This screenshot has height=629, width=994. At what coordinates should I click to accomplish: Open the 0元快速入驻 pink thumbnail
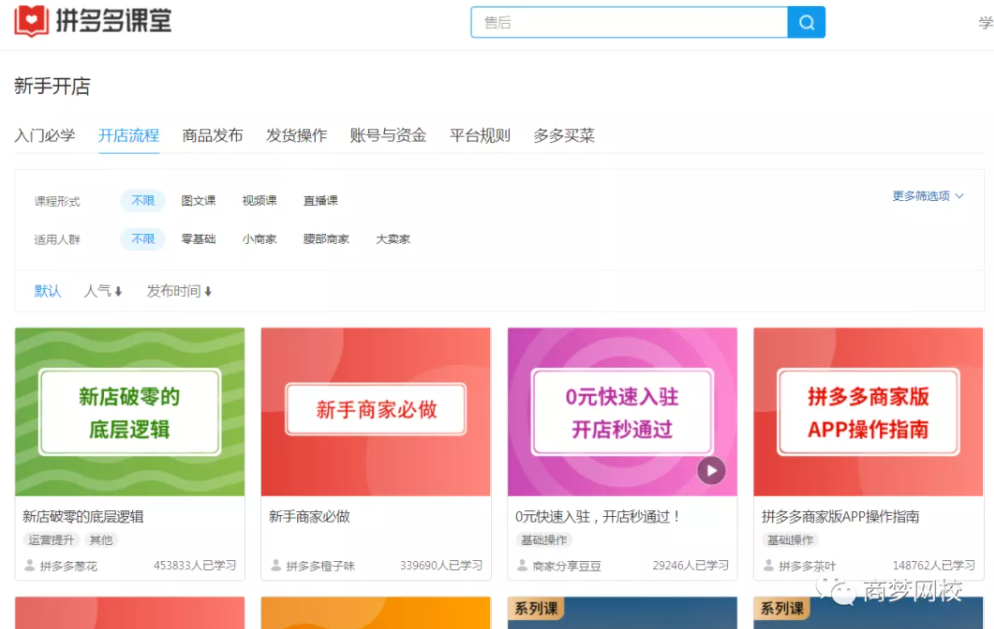coord(622,412)
